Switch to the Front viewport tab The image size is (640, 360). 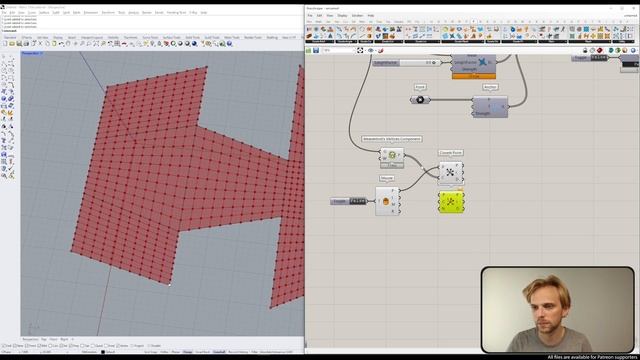[x=53, y=339]
